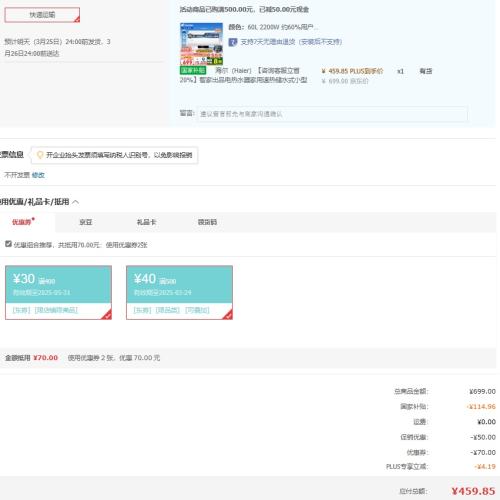Toggle the coupon combination recommendation checkbox

click(8, 244)
